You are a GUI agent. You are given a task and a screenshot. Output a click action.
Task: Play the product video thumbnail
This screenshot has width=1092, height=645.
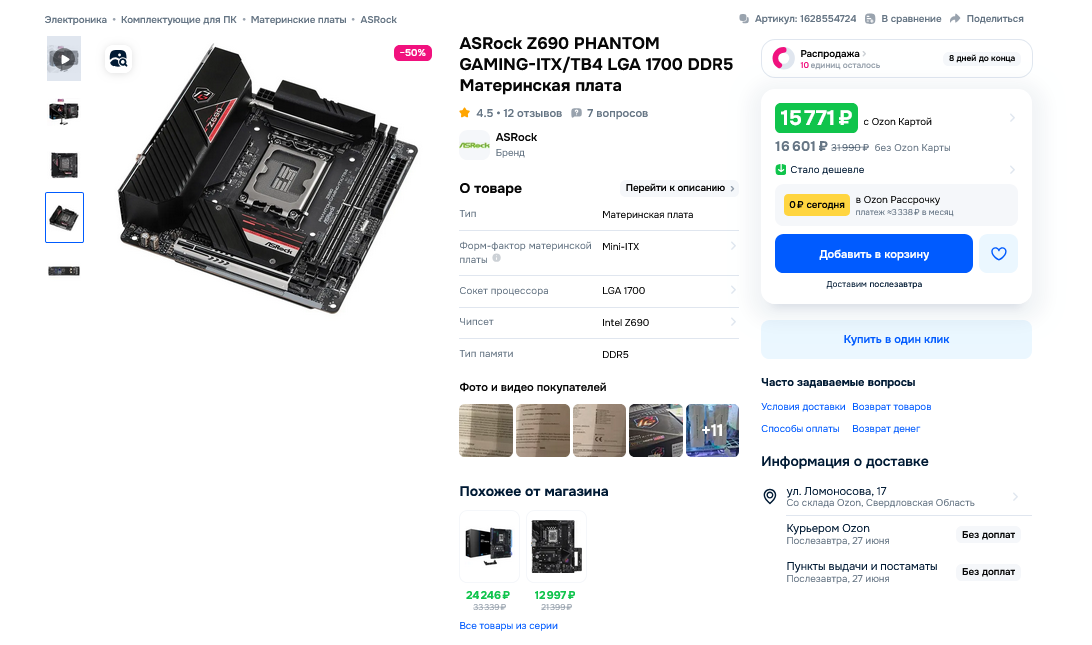64,59
